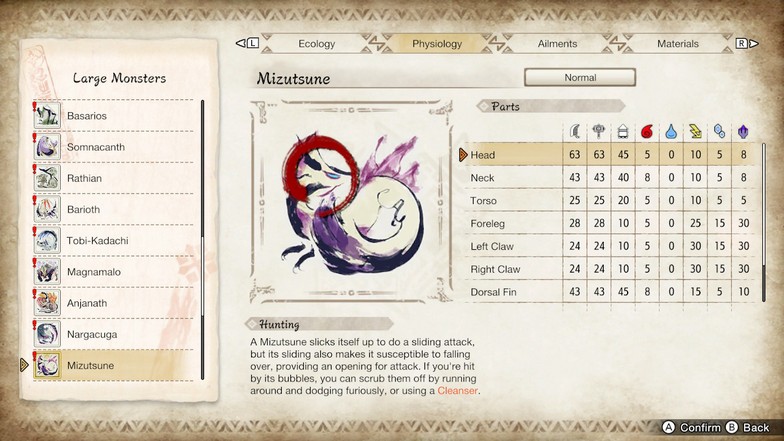Click the sever damage blade icon
The image size is (784, 441).
pos(574,132)
